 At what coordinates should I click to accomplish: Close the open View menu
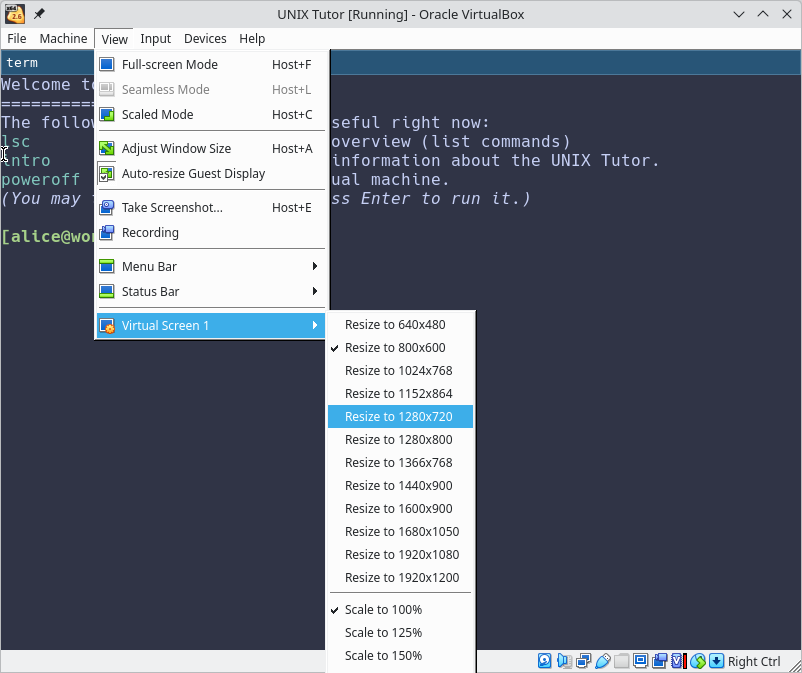point(114,39)
